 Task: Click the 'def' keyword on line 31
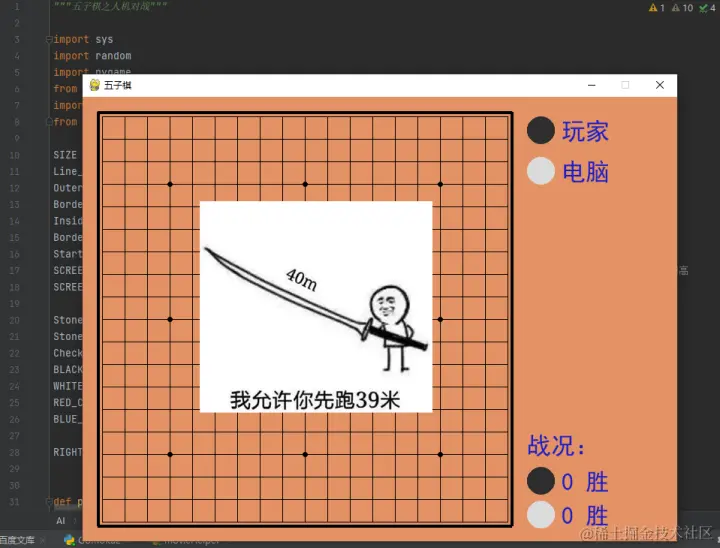(62, 502)
